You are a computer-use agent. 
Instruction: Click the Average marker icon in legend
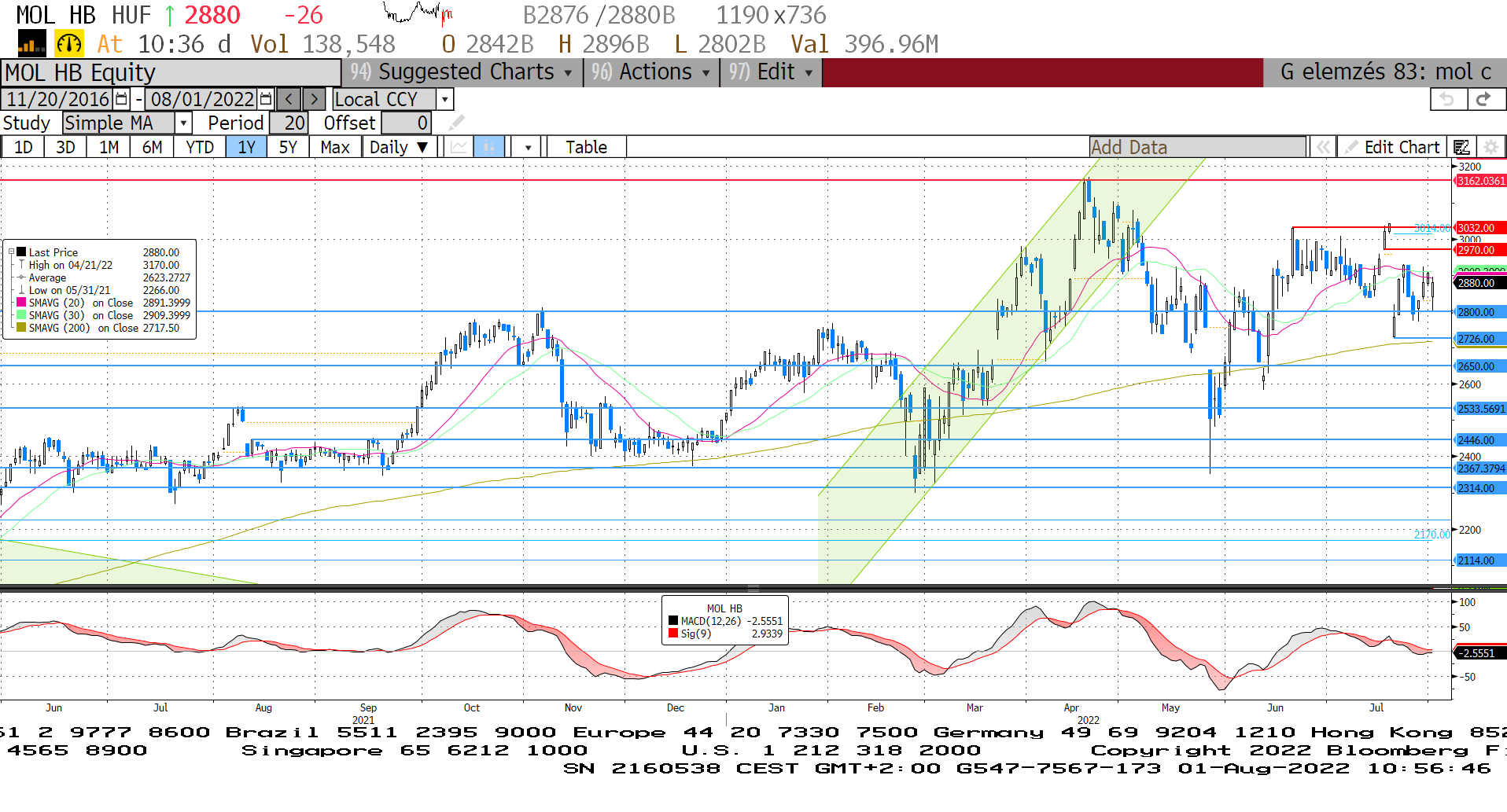click(21, 277)
